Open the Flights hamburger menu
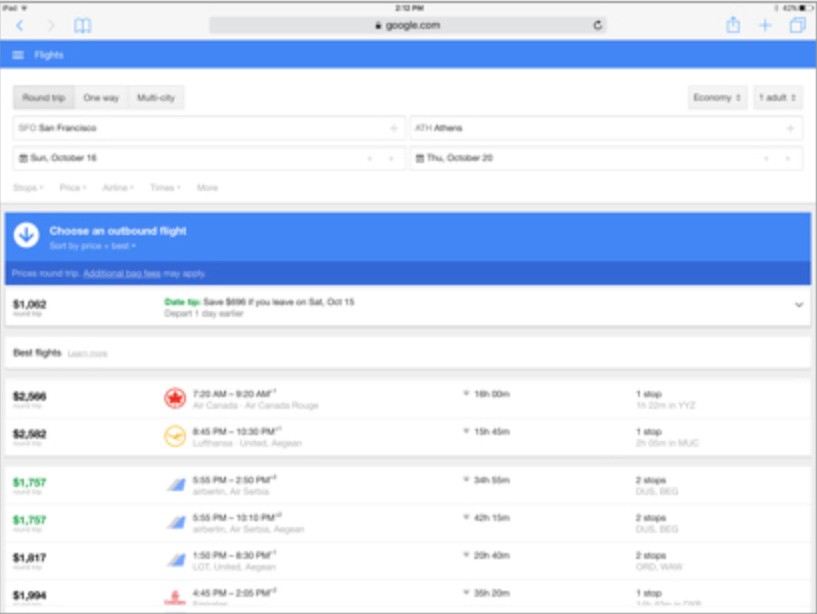This screenshot has width=817, height=614. click(x=18, y=55)
